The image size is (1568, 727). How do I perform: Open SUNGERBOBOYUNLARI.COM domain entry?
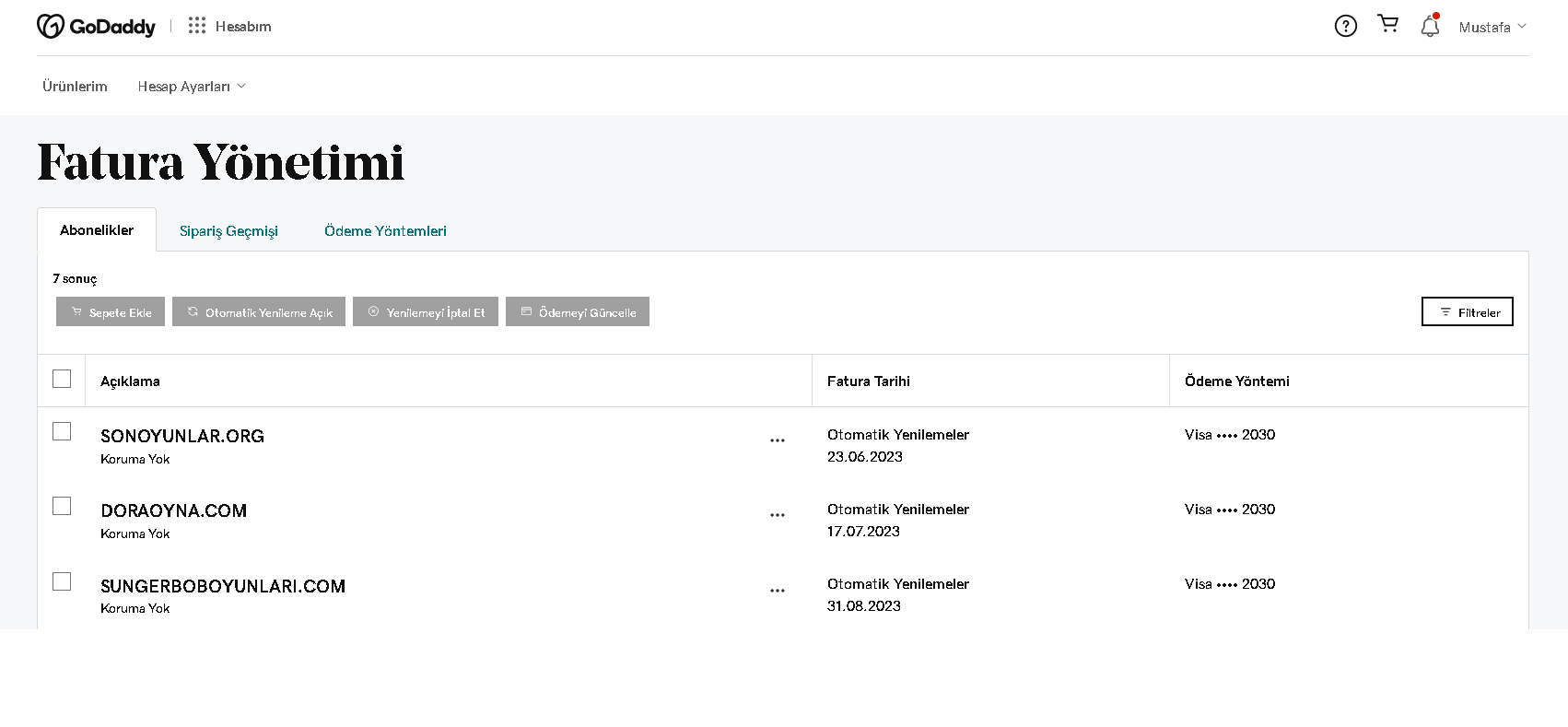point(223,586)
